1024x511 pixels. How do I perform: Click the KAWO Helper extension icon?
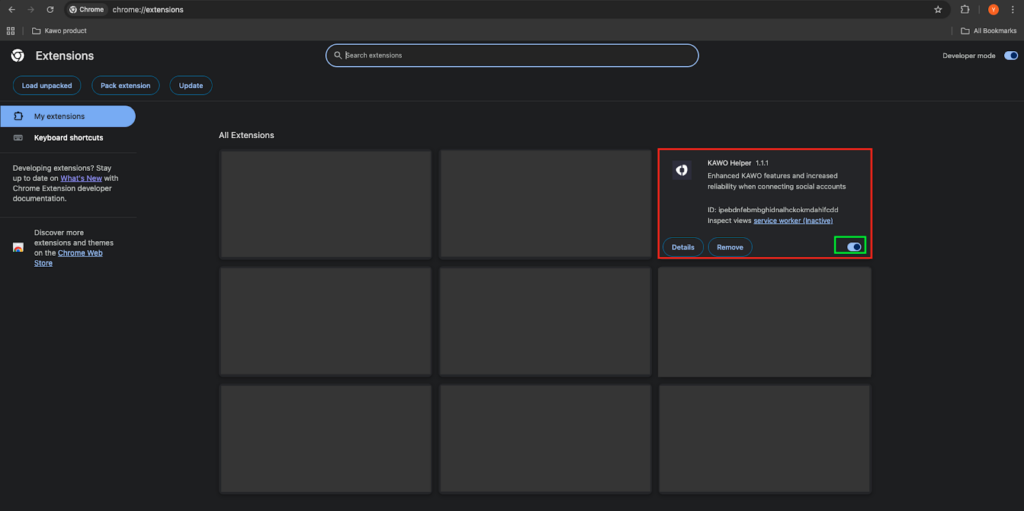point(681,170)
